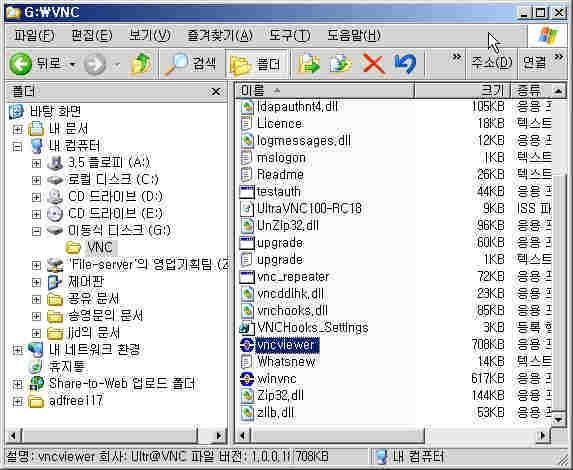Expand 내 문서 tree node
The image size is (573, 470).
17,129
